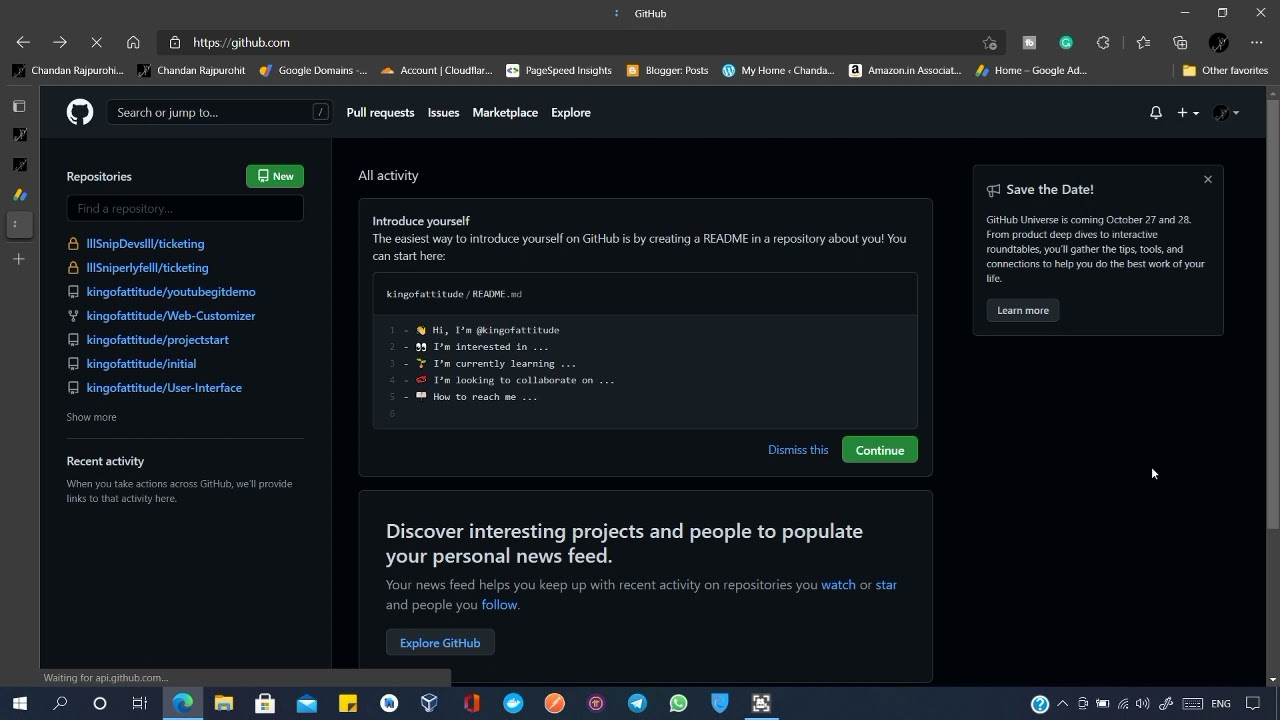Open Google Domains bookmark

click(312, 71)
